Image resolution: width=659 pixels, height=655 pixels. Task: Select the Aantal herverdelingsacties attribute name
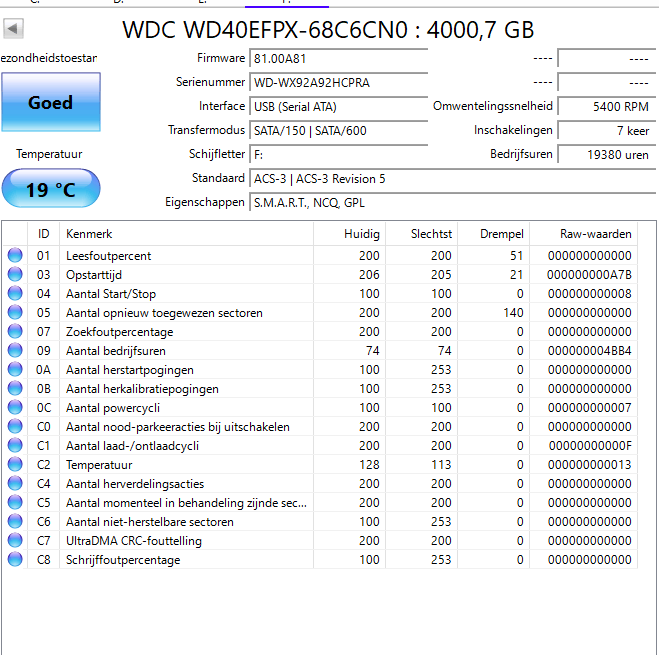(135, 483)
